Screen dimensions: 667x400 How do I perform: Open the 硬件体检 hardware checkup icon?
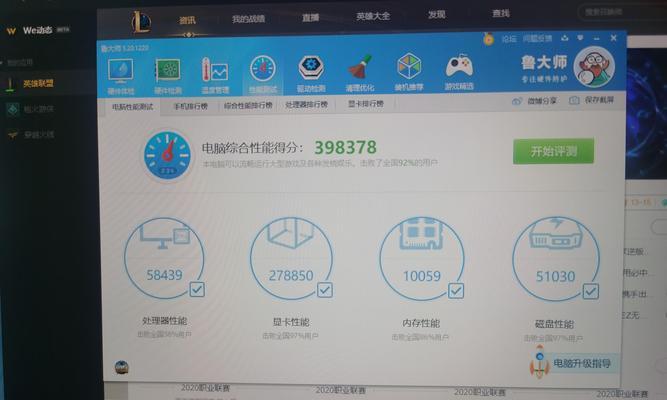pos(121,71)
